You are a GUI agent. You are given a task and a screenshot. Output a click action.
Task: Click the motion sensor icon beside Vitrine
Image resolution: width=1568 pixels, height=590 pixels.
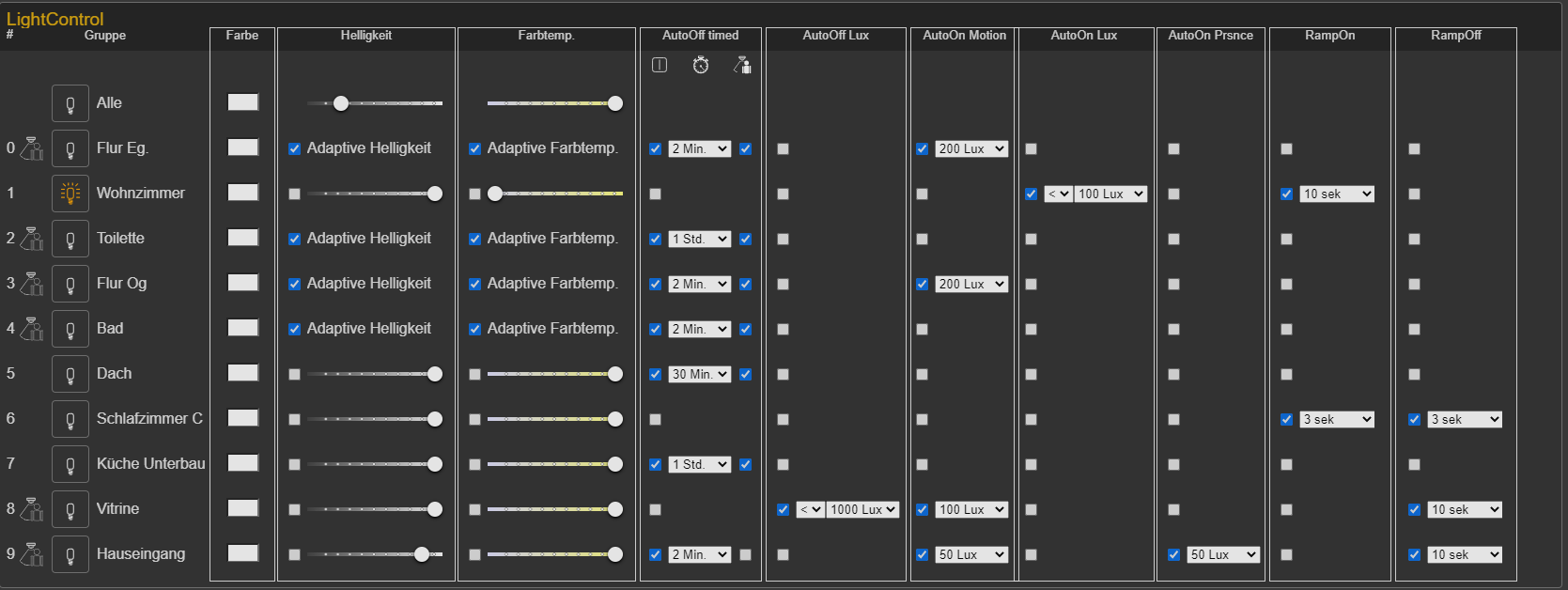point(32,509)
